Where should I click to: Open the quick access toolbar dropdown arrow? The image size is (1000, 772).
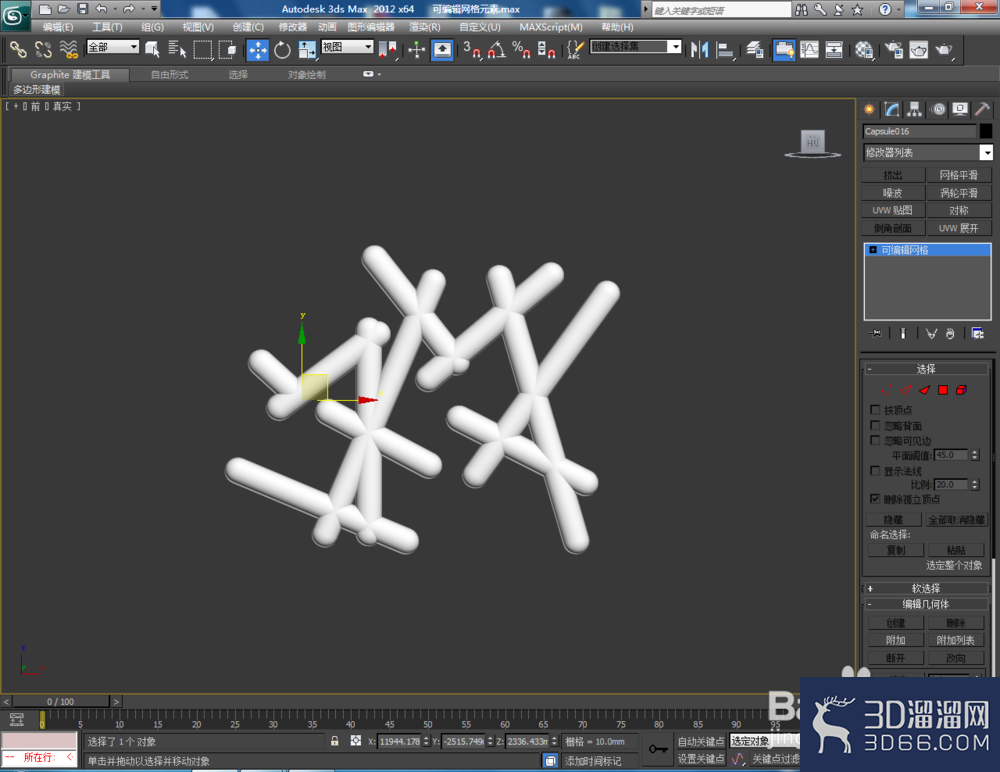tap(154, 9)
